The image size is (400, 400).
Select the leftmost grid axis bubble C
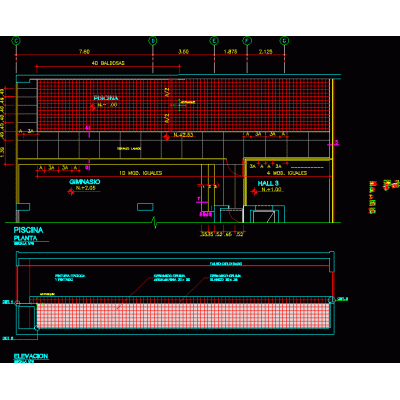(x=16, y=41)
